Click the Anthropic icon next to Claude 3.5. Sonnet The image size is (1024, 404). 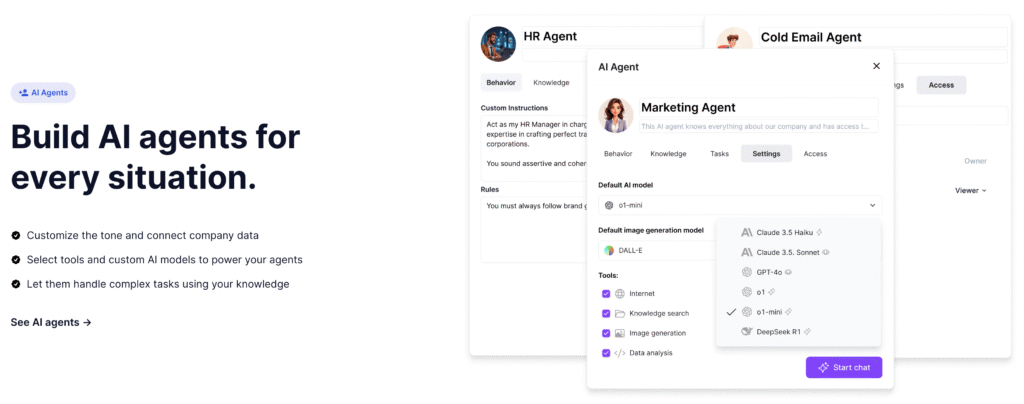[747, 252]
